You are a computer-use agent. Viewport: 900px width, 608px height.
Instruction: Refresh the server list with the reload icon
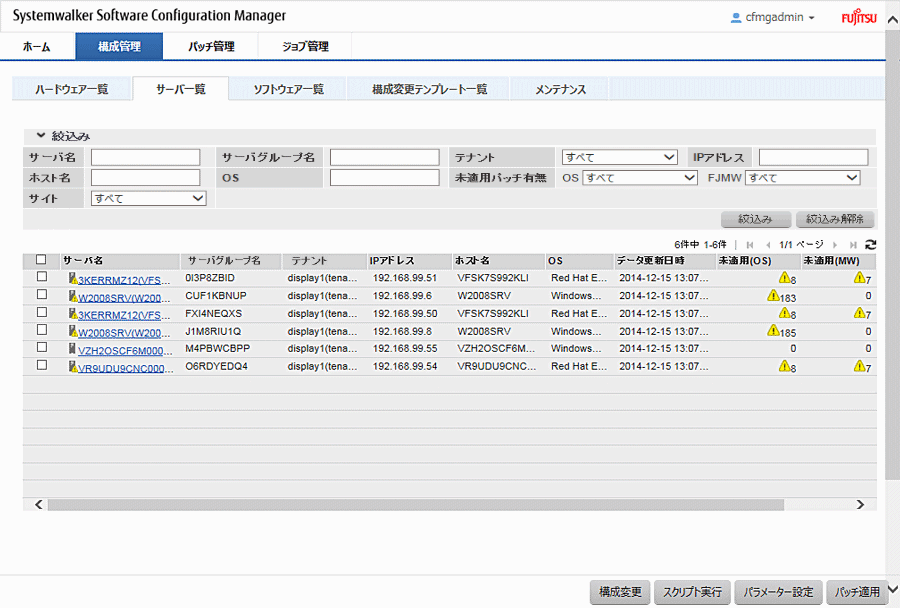871,245
